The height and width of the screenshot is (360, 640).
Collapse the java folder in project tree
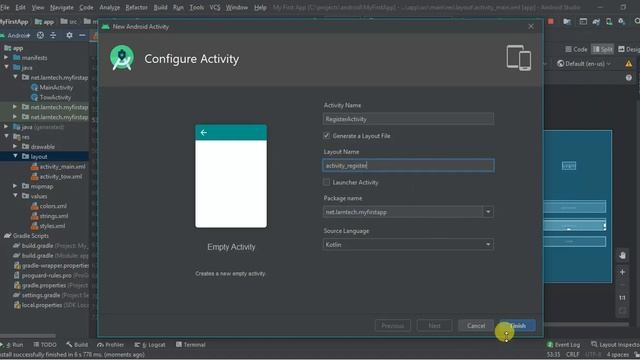6,67
